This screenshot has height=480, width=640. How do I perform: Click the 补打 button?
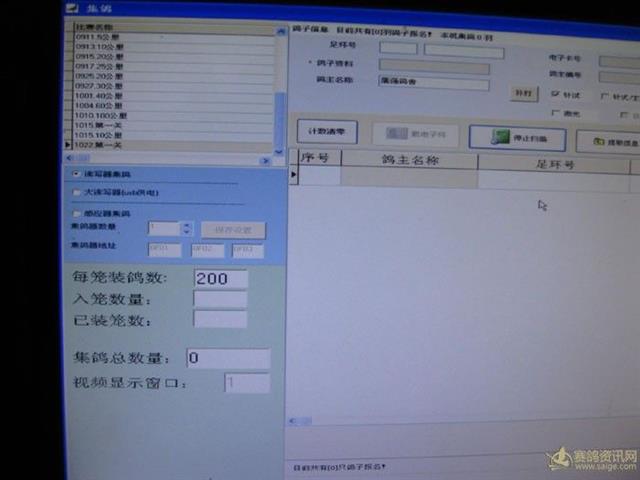(522, 93)
